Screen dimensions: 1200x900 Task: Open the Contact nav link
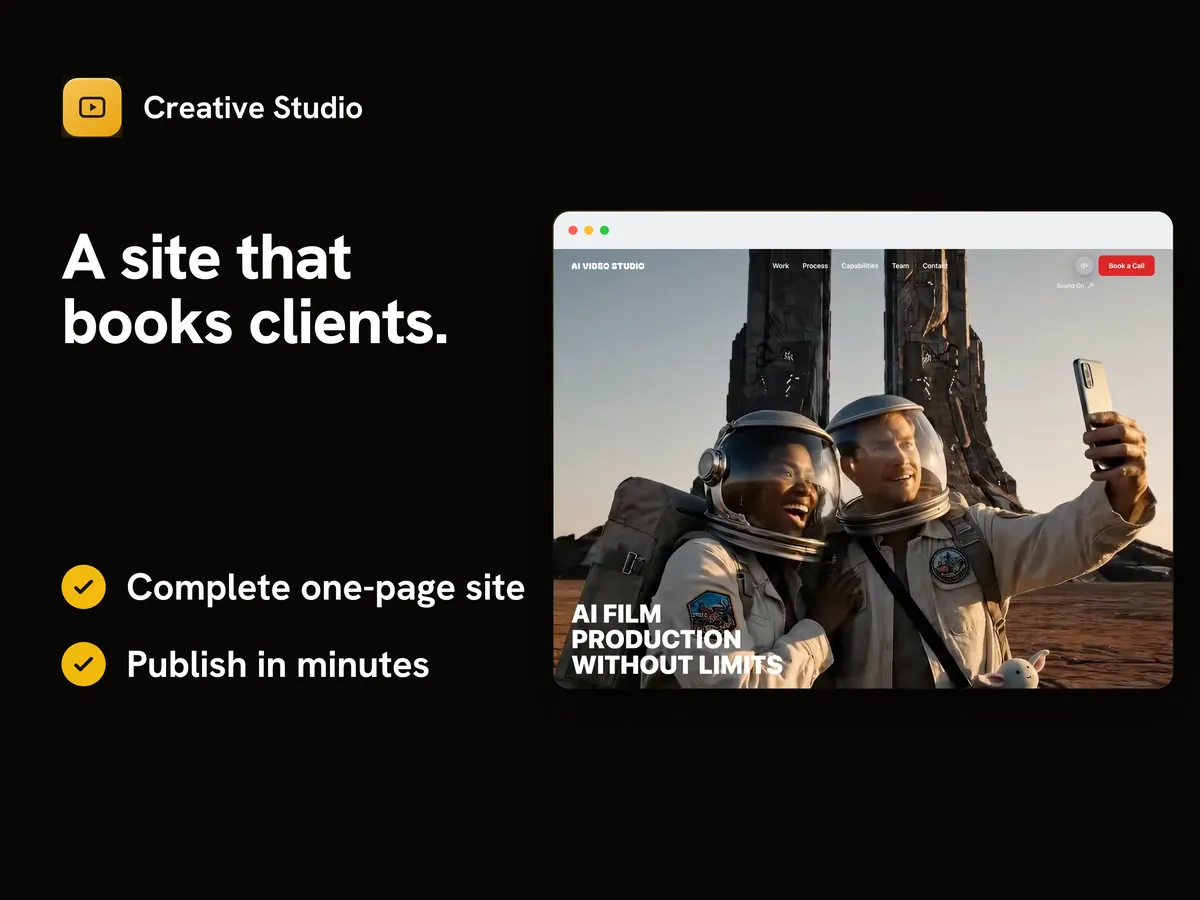pyautogui.click(x=935, y=266)
